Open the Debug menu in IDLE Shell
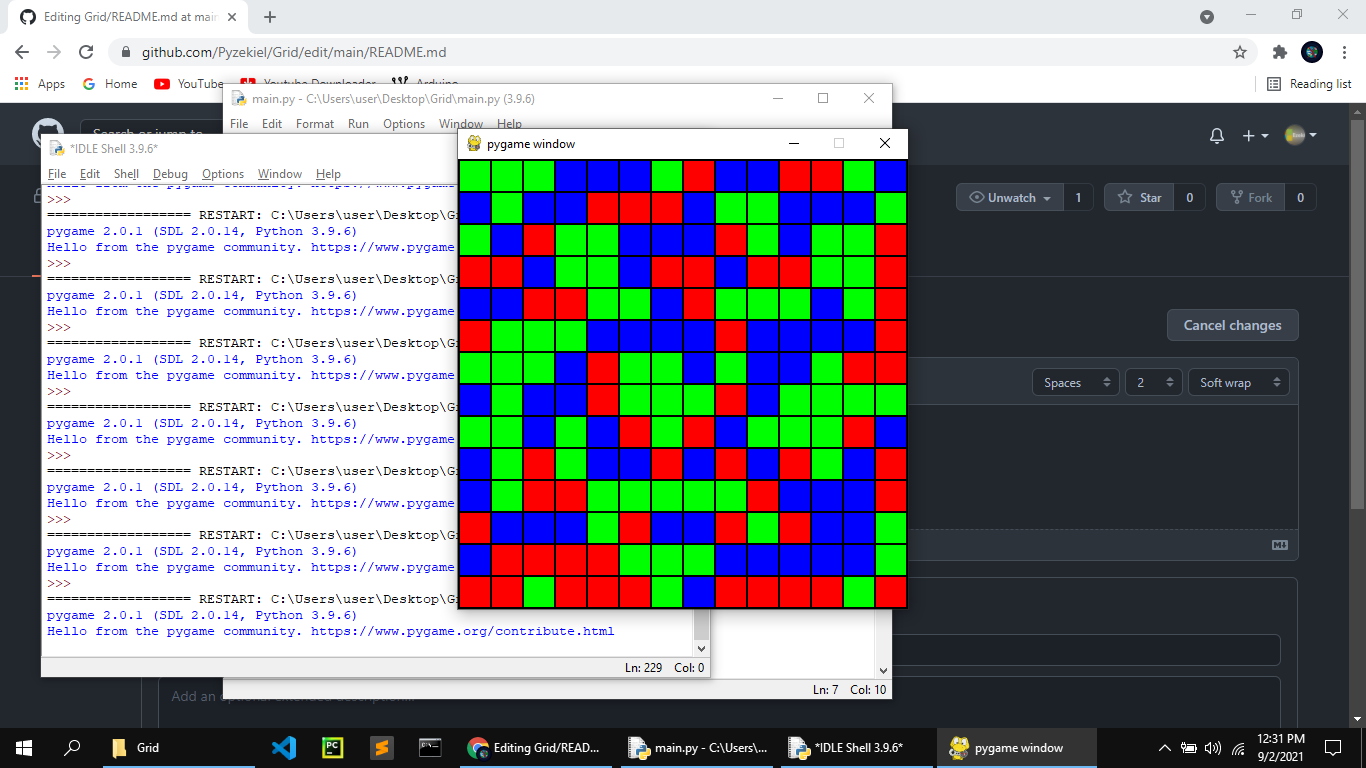The image size is (1366, 768). coord(170,173)
